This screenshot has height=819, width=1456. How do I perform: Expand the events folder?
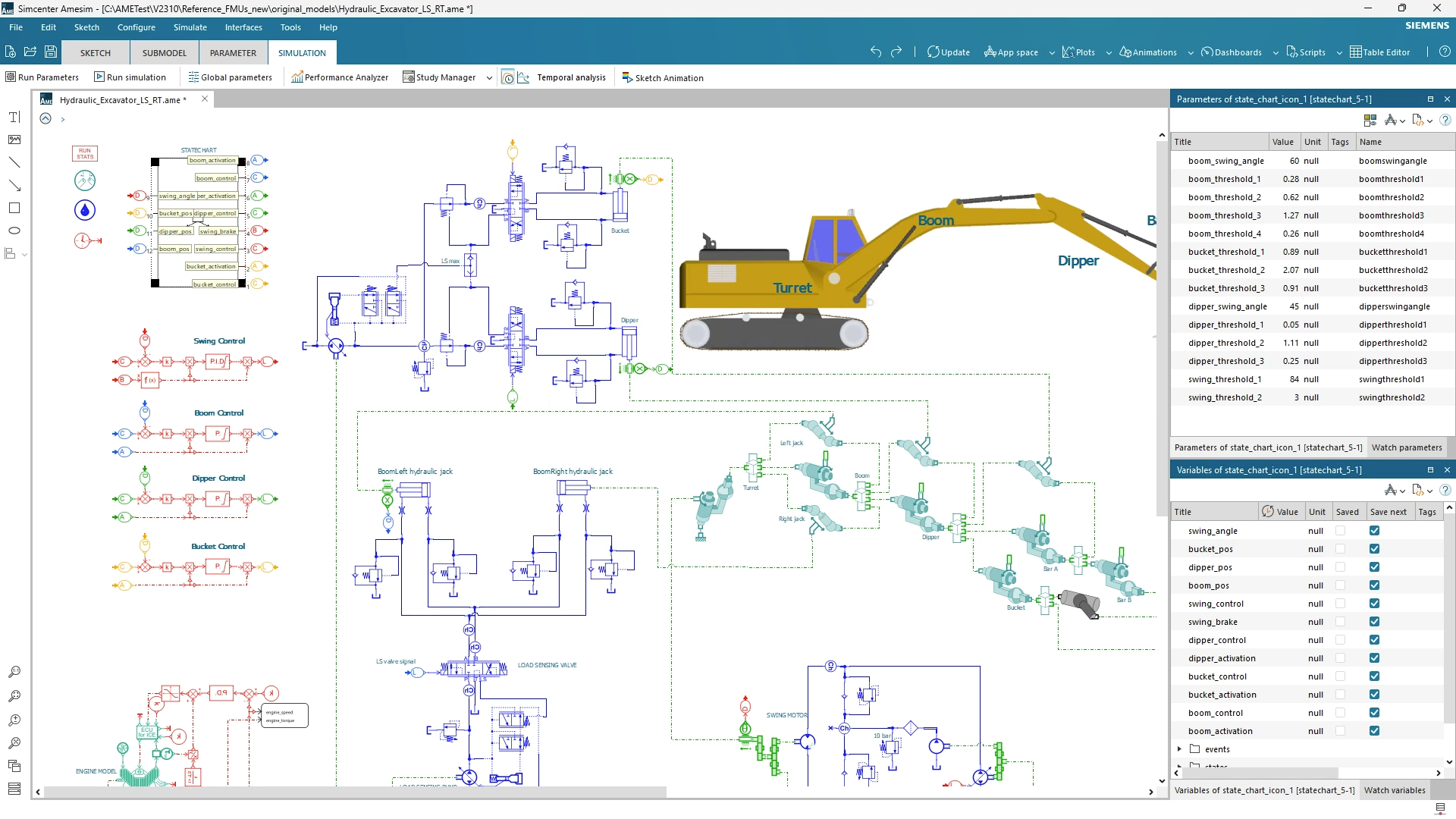pos(1179,749)
